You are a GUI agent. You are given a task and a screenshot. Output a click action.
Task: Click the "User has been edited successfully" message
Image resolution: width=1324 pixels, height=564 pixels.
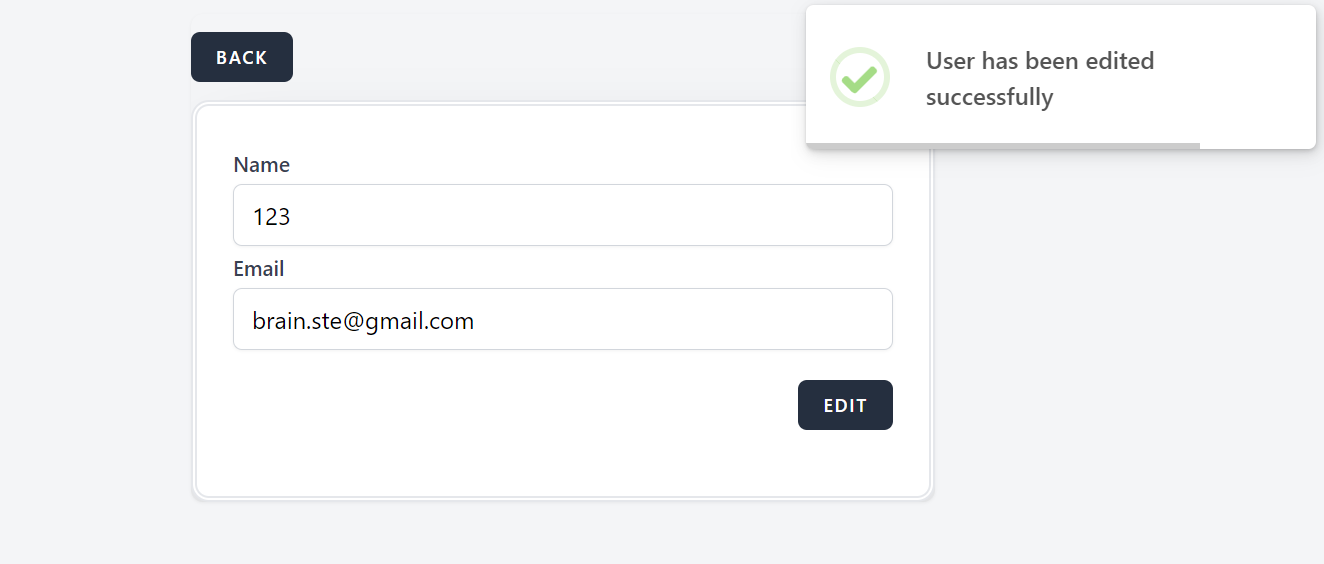[1039, 79]
